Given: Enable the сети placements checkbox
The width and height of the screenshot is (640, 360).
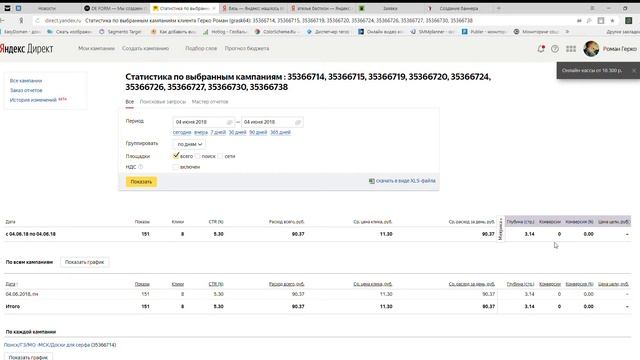Looking at the screenshot, I should [220, 156].
